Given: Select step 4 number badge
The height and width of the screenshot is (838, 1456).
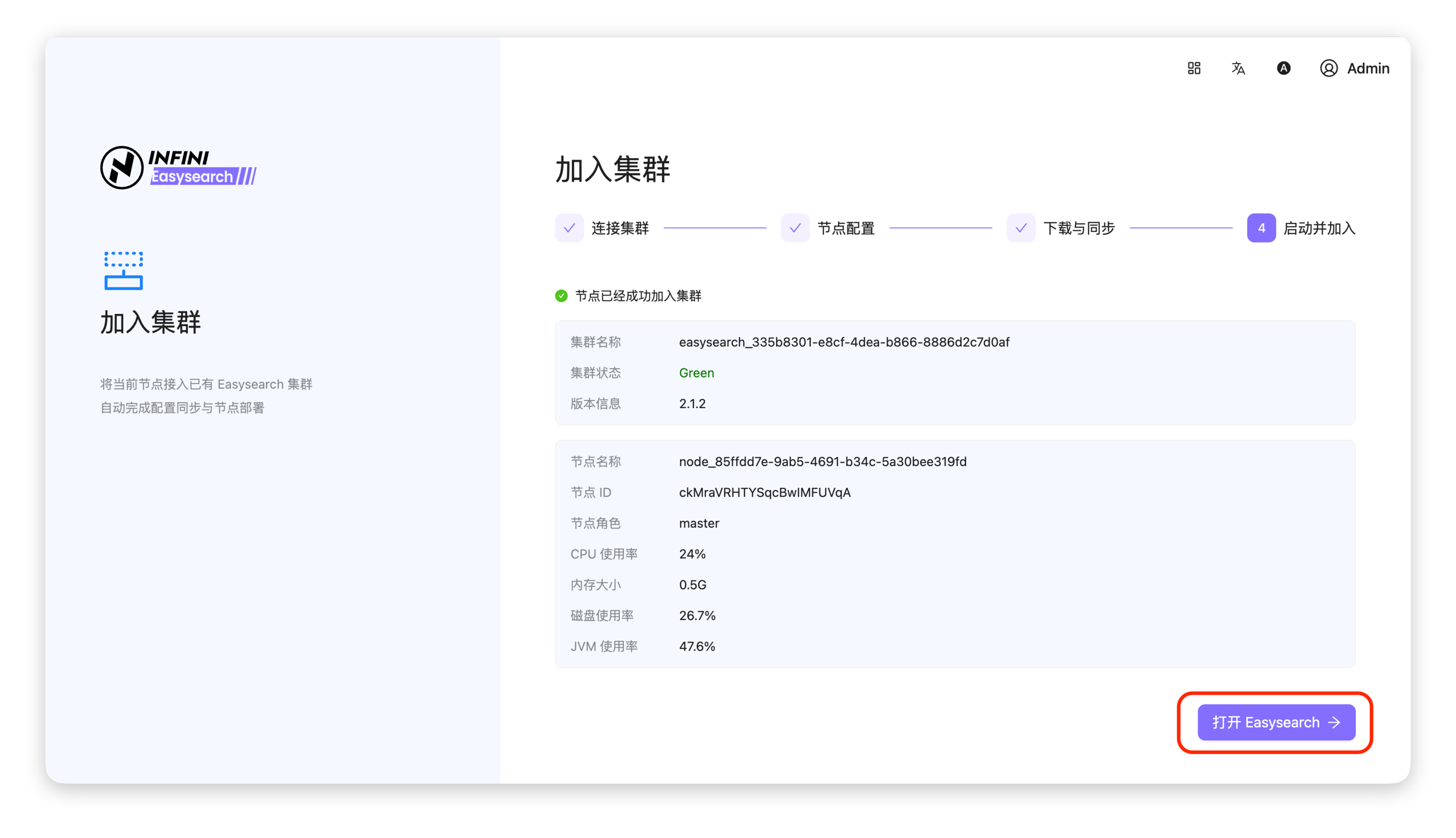Looking at the screenshot, I should tap(1261, 228).
